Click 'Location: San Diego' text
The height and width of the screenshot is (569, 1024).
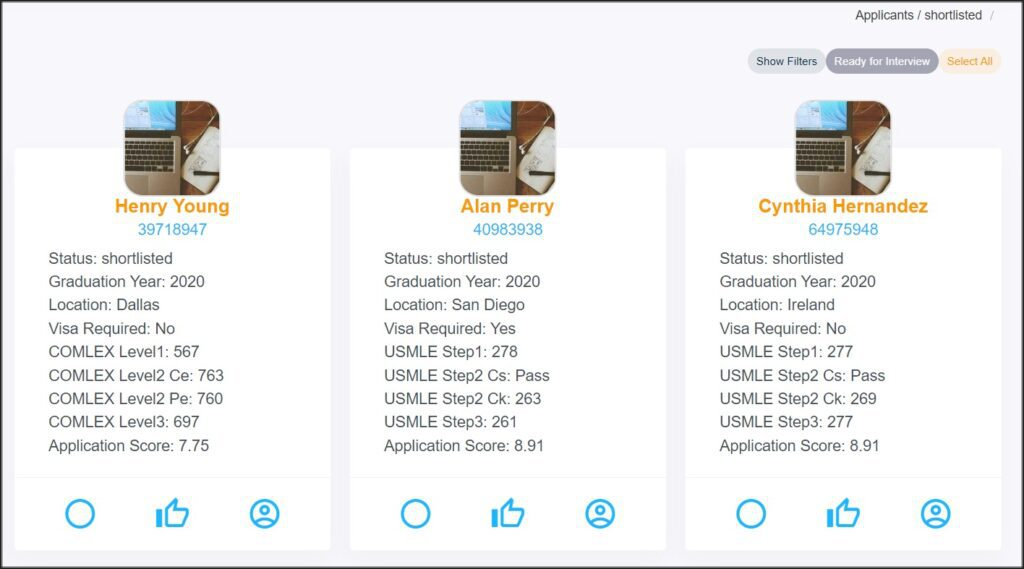[454, 305]
